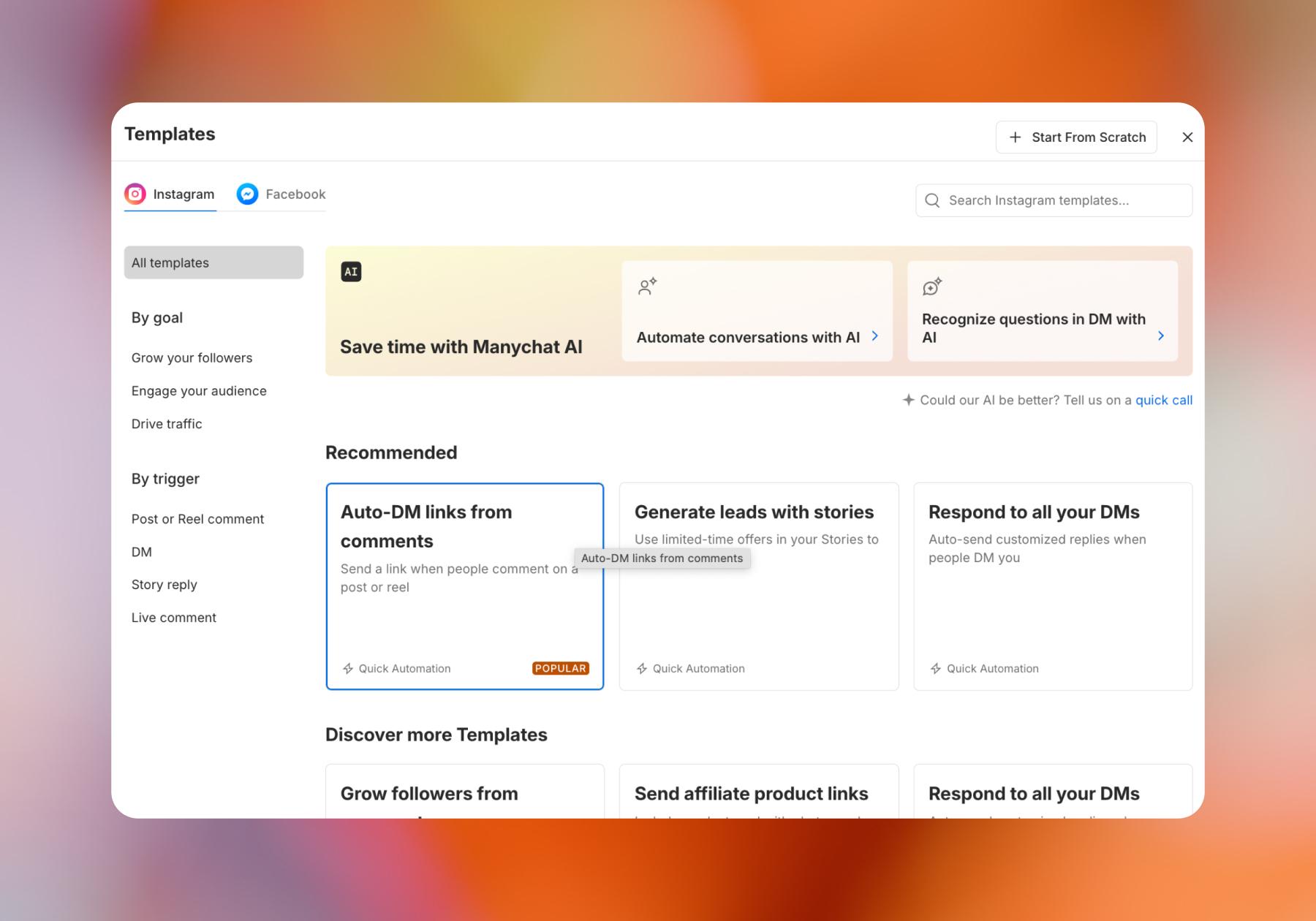The width and height of the screenshot is (1316, 921).
Task: Select Auto-DM links from comments template
Action: pyautogui.click(x=465, y=586)
